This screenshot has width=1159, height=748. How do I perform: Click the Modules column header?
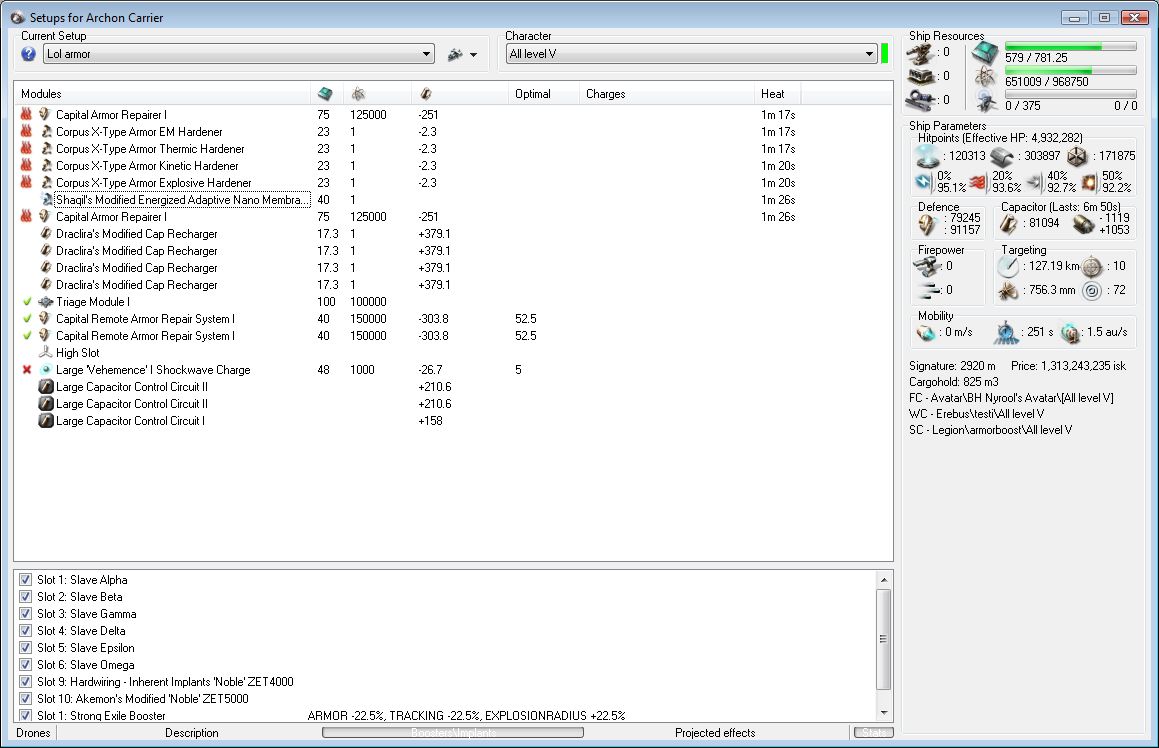(162, 94)
